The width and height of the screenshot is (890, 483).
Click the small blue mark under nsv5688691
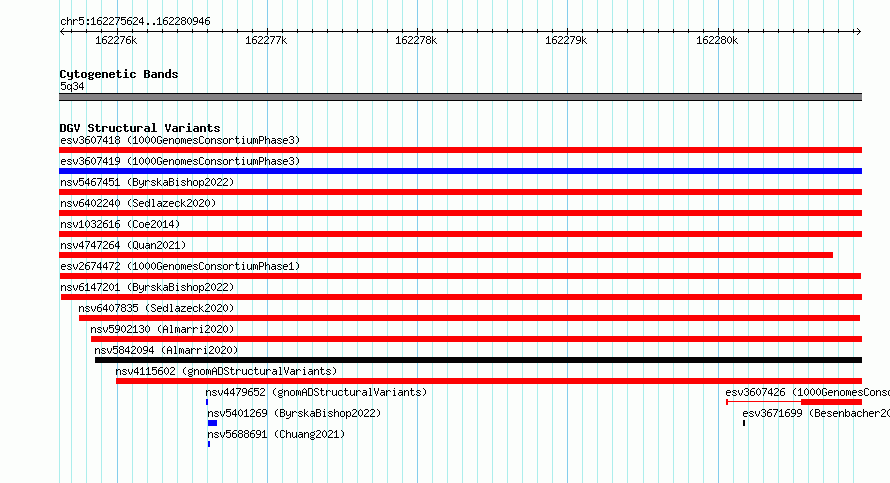pos(209,444)
